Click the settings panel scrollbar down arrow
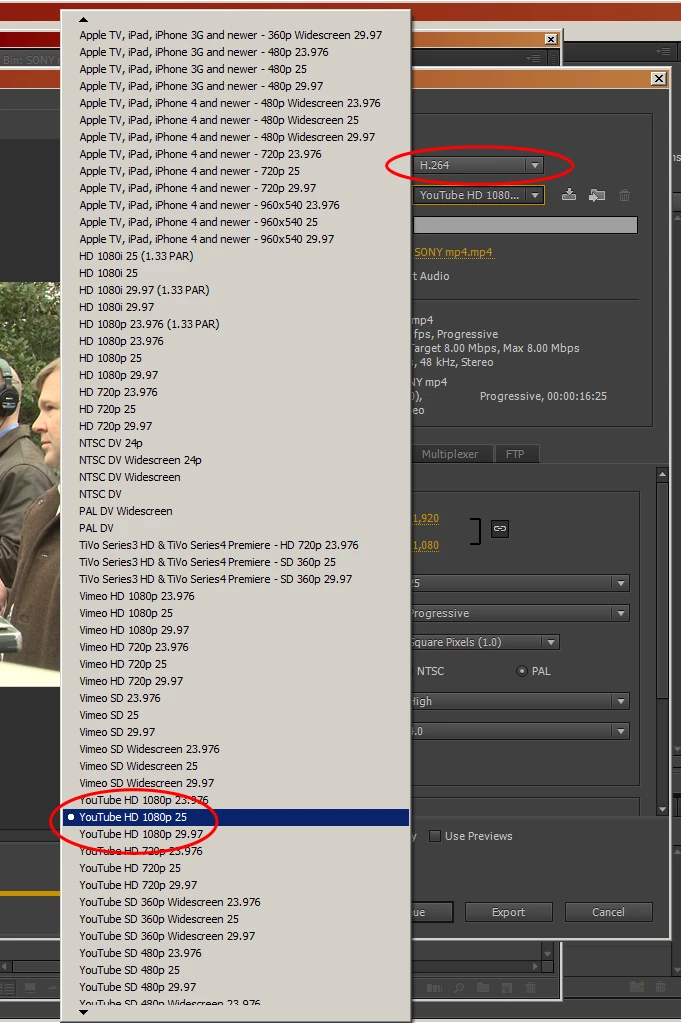The image size is (681, 1023). [x=662, y=810]
